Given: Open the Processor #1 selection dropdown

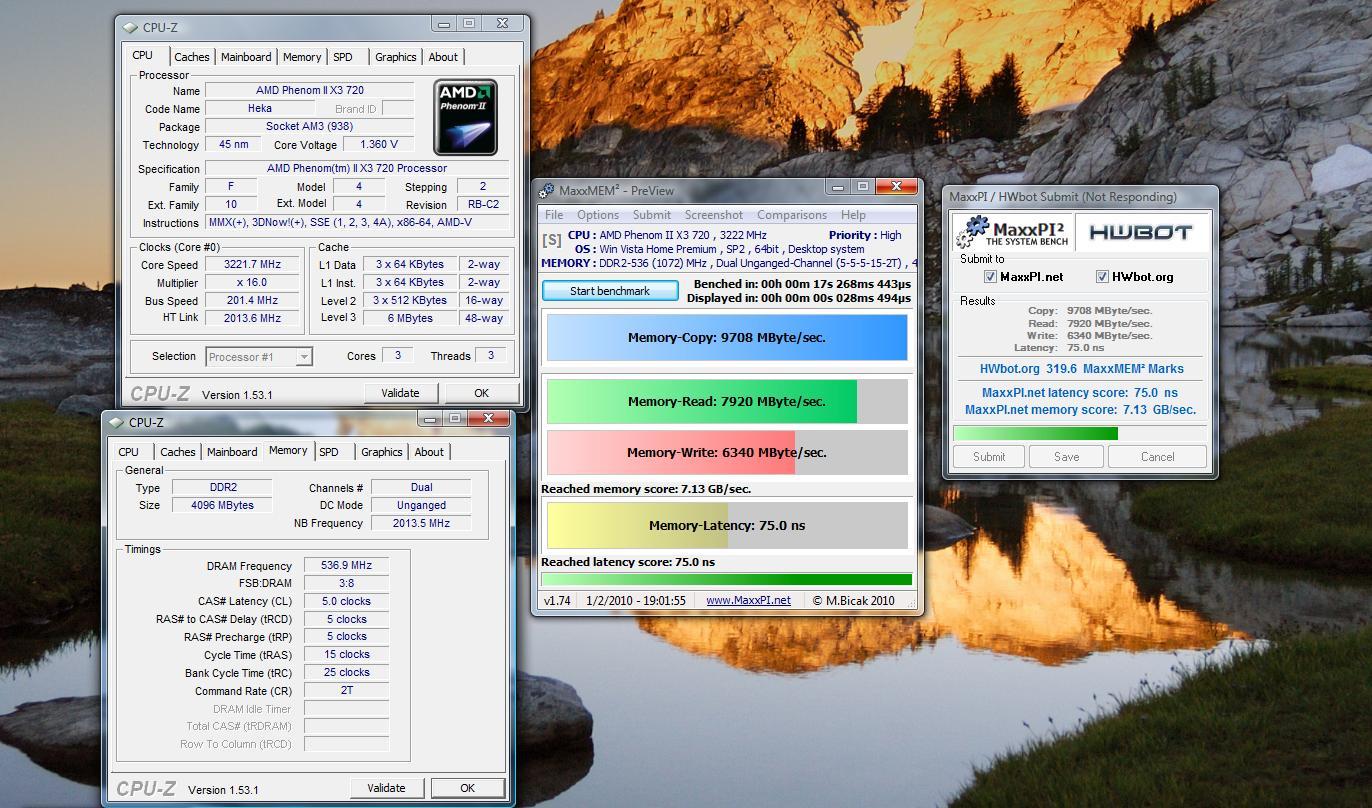Looking at the screenshot, I should (x=259, y=356).
